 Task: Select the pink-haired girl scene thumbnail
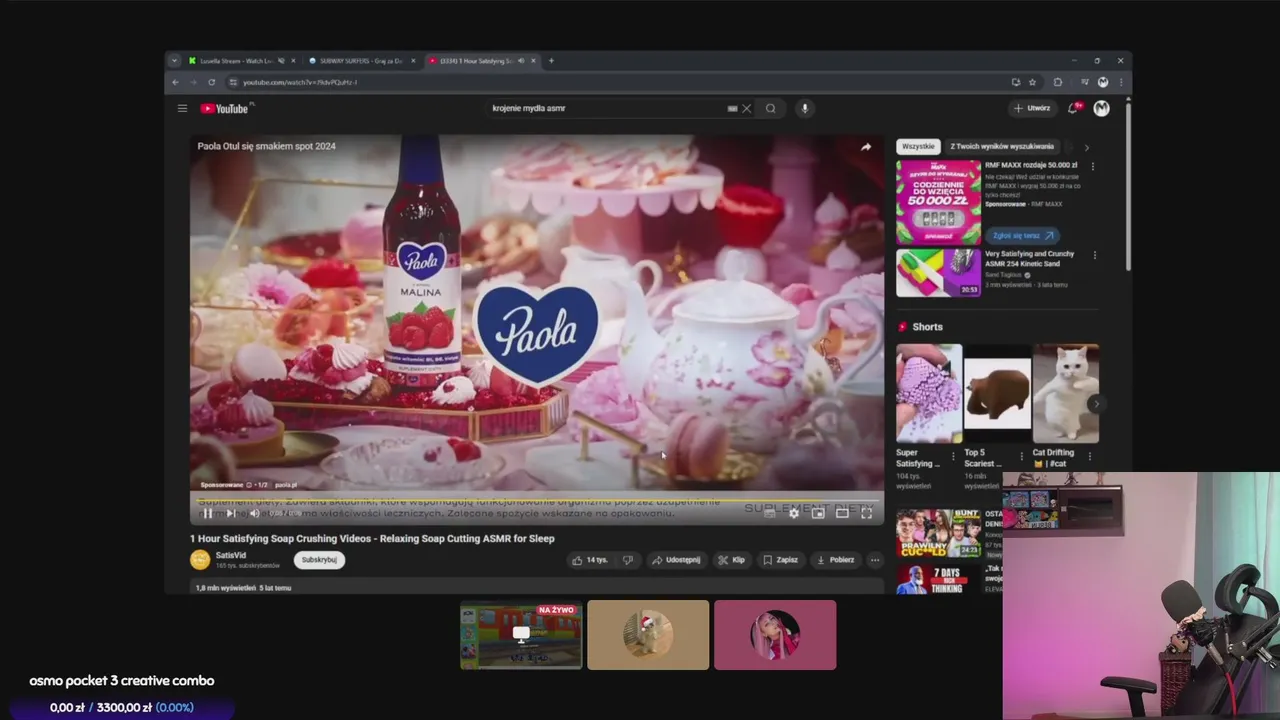point(775,635)
